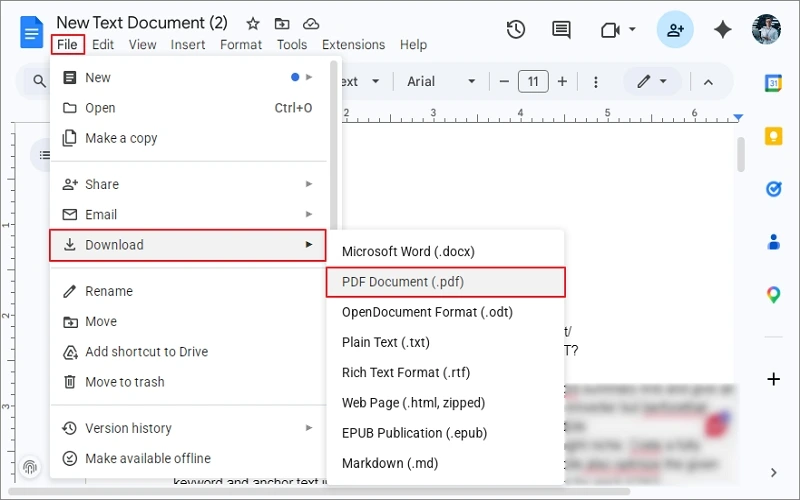The width and height of the screenshot is (800, 500).
Task: Get add-ons with the plus icon
Action: coord(773,379)
